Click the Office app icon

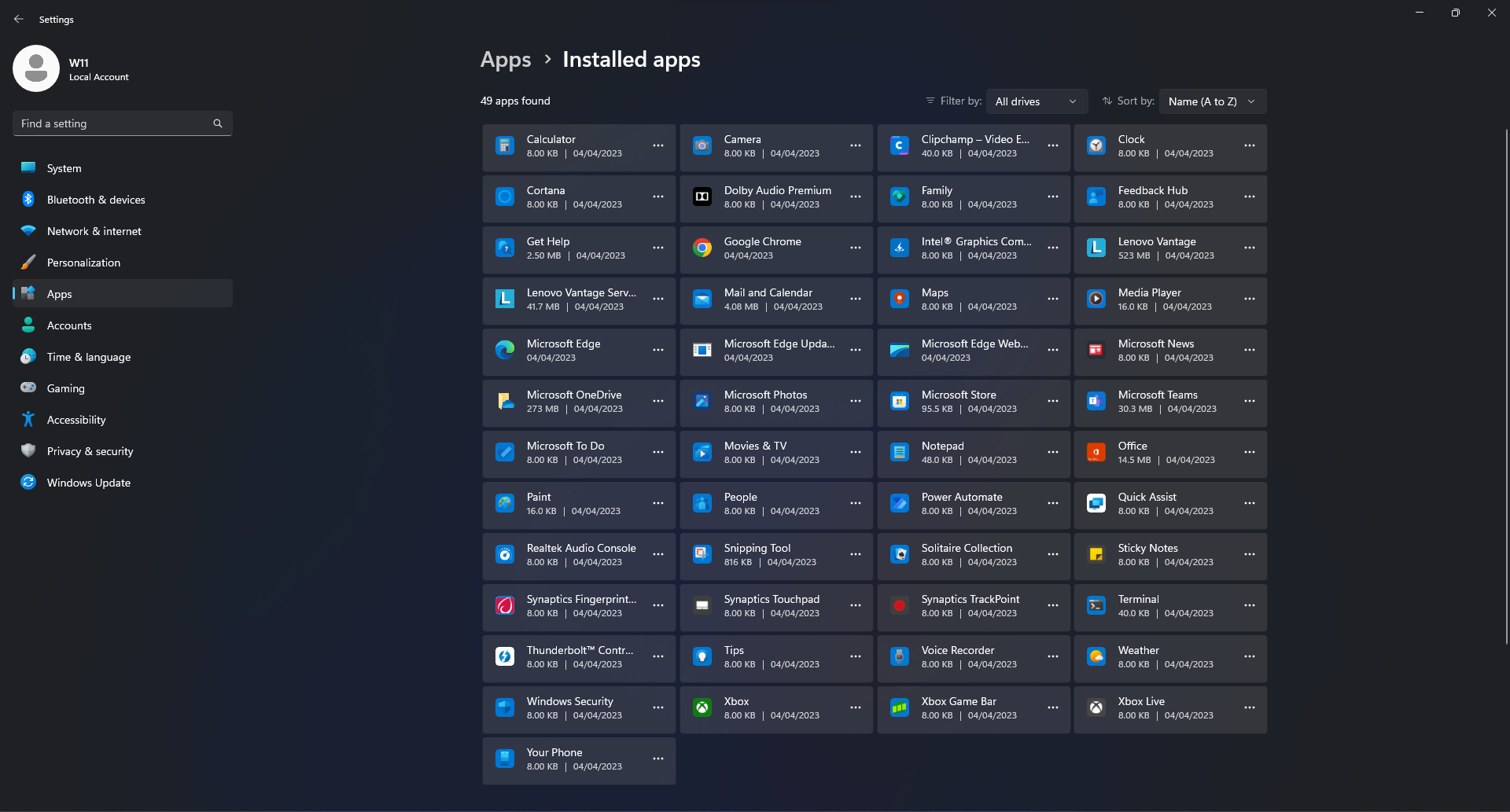[1096, 452]
